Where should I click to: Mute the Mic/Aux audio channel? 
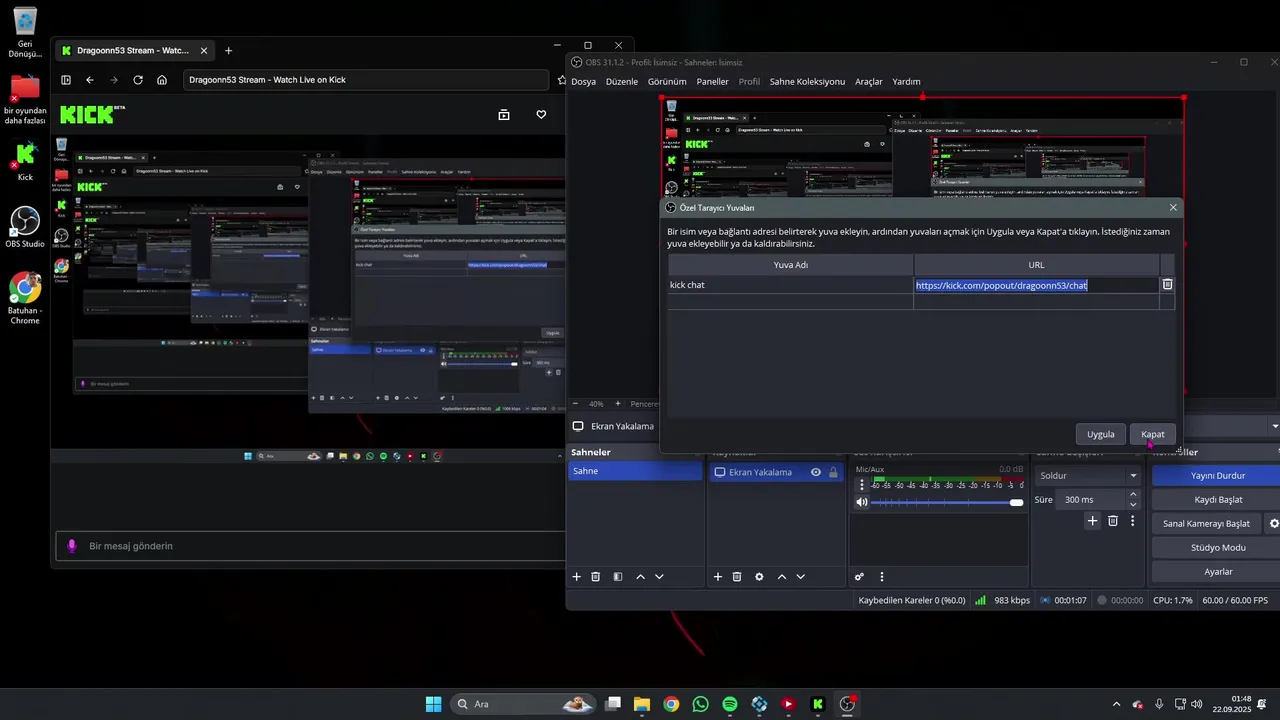tap(862, 502)
